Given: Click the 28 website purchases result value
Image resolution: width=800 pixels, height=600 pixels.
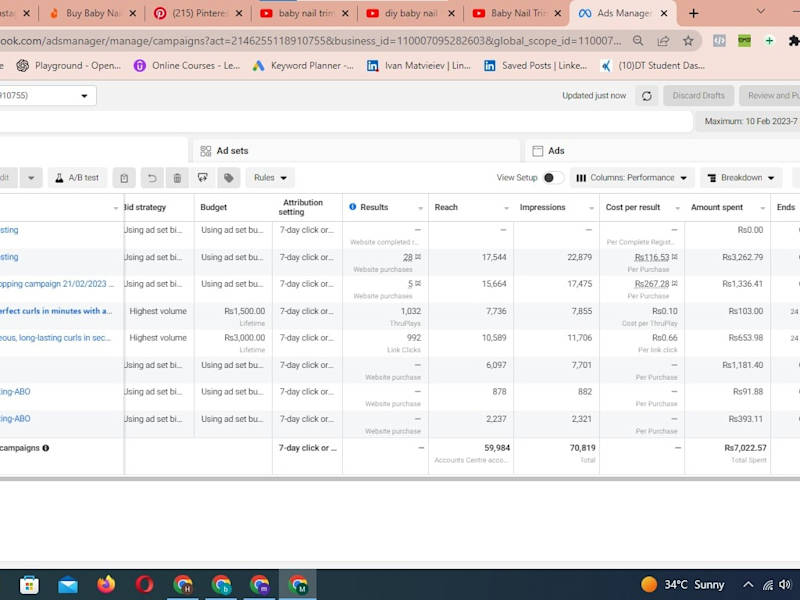Looking at the screenshot, I should pos(408,257).
